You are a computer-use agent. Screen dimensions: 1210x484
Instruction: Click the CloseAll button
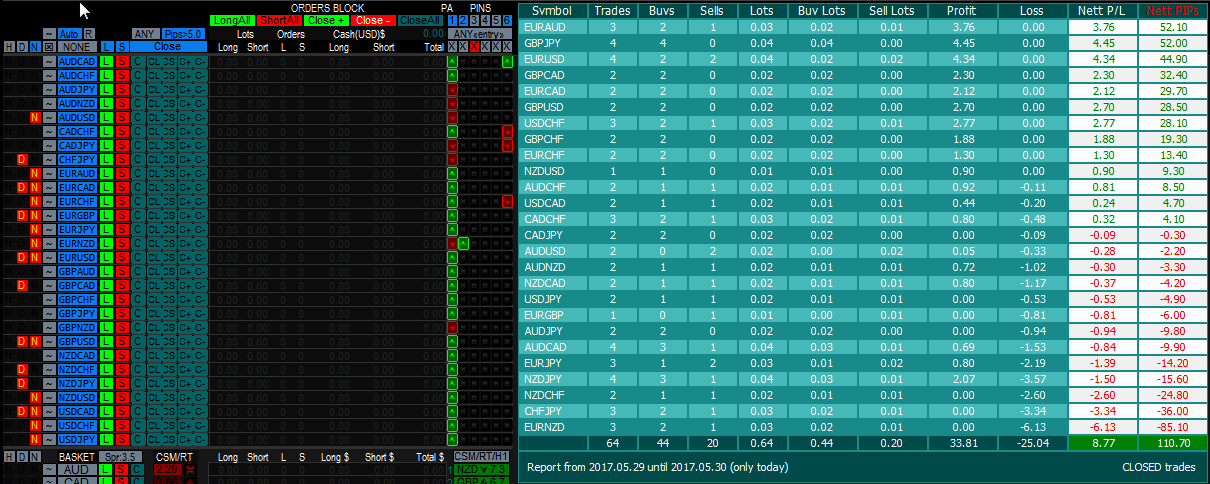[x=420, y=20]
